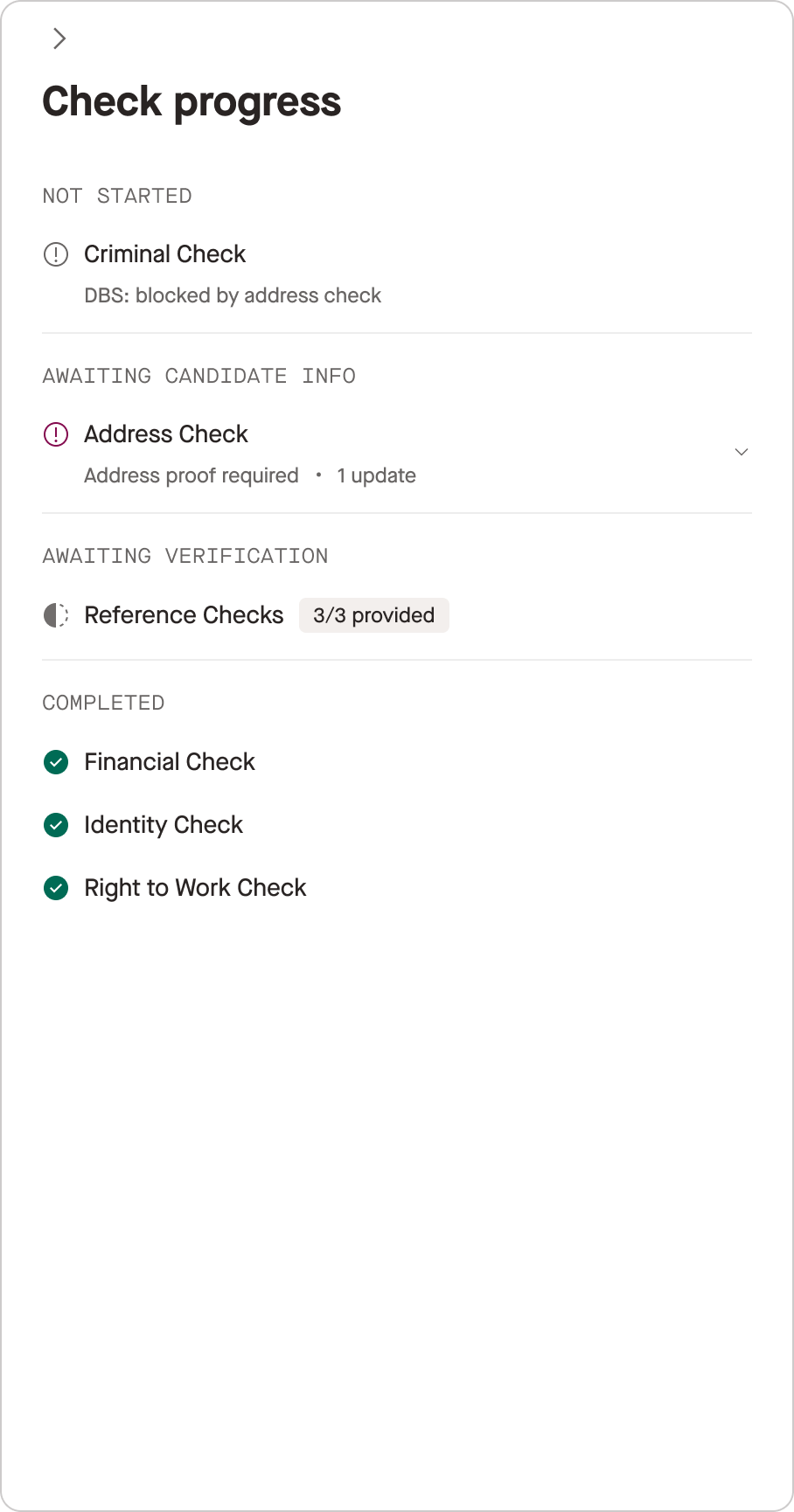The width and height of the screenshot is (794, 1512).
Task: Select the "3/3 provided" badge
Action: [x=374, y=615]
